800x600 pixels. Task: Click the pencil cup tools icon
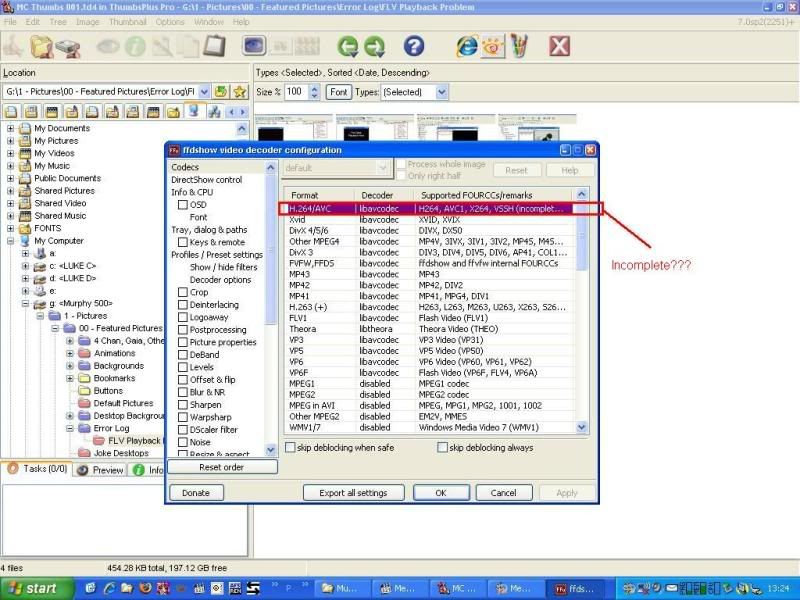tap(519, 46)
